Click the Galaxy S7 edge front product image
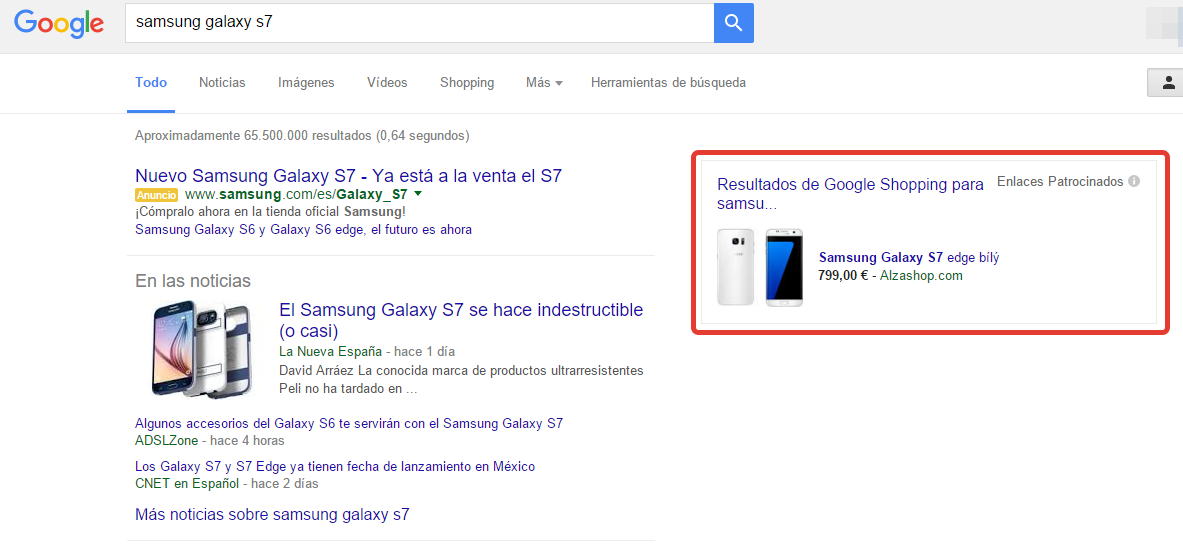 coord(785,267)
